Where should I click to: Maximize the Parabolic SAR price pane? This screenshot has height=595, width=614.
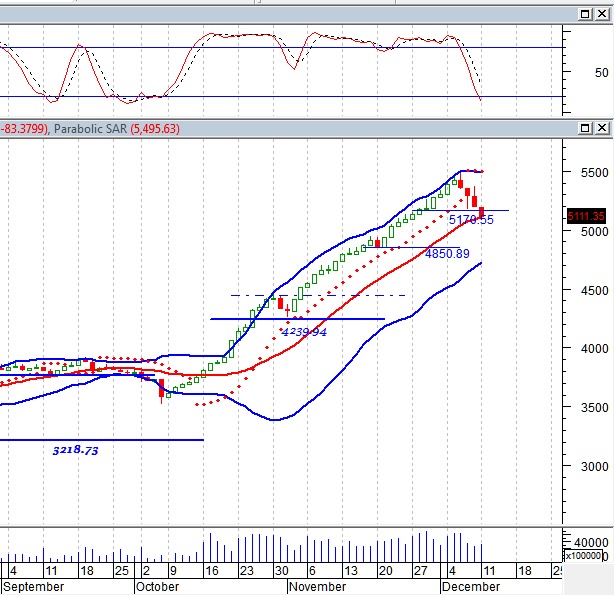[x=583, y=129]
